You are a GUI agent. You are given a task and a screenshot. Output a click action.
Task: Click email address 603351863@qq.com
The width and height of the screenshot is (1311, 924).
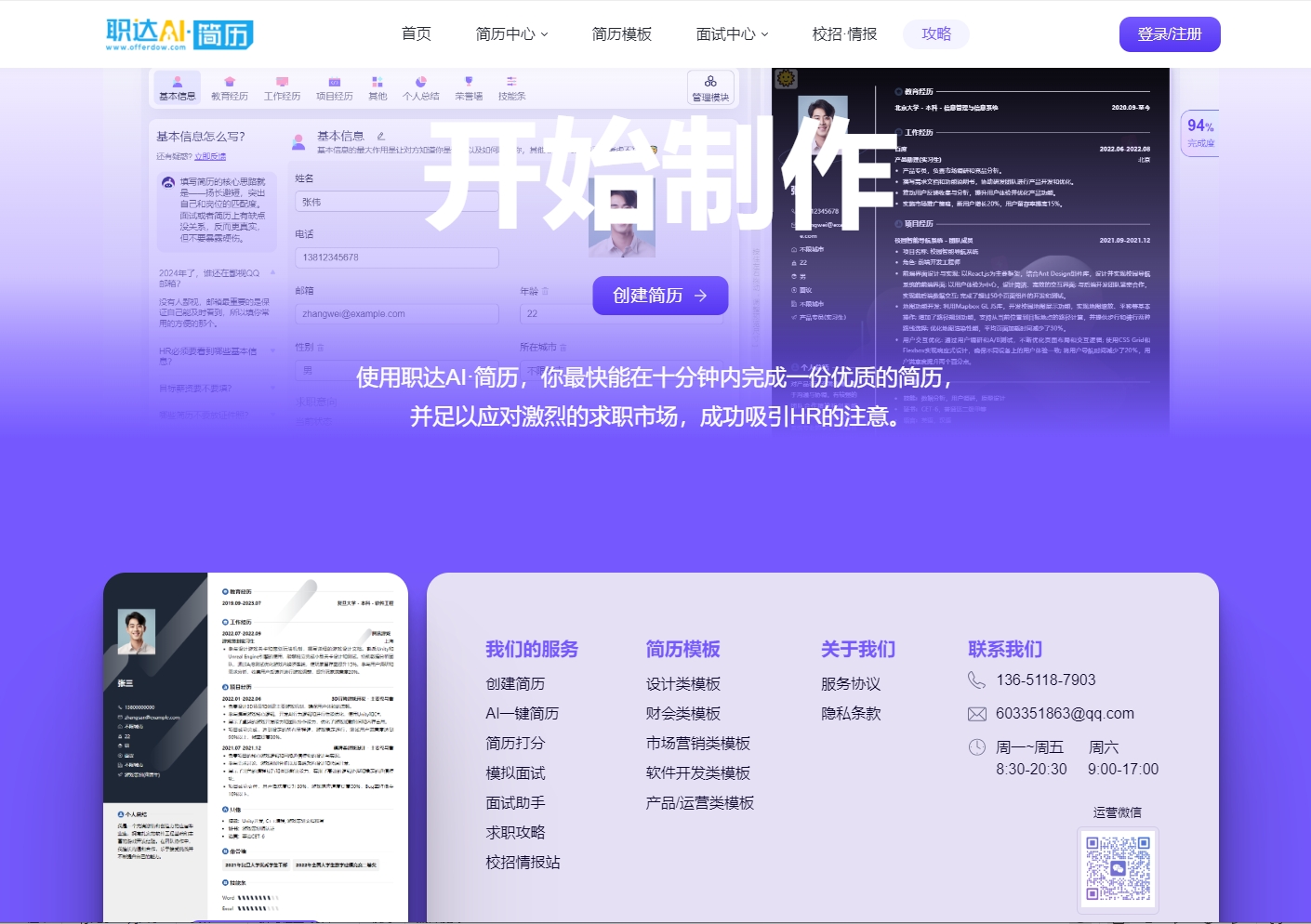coord(1065,714)
